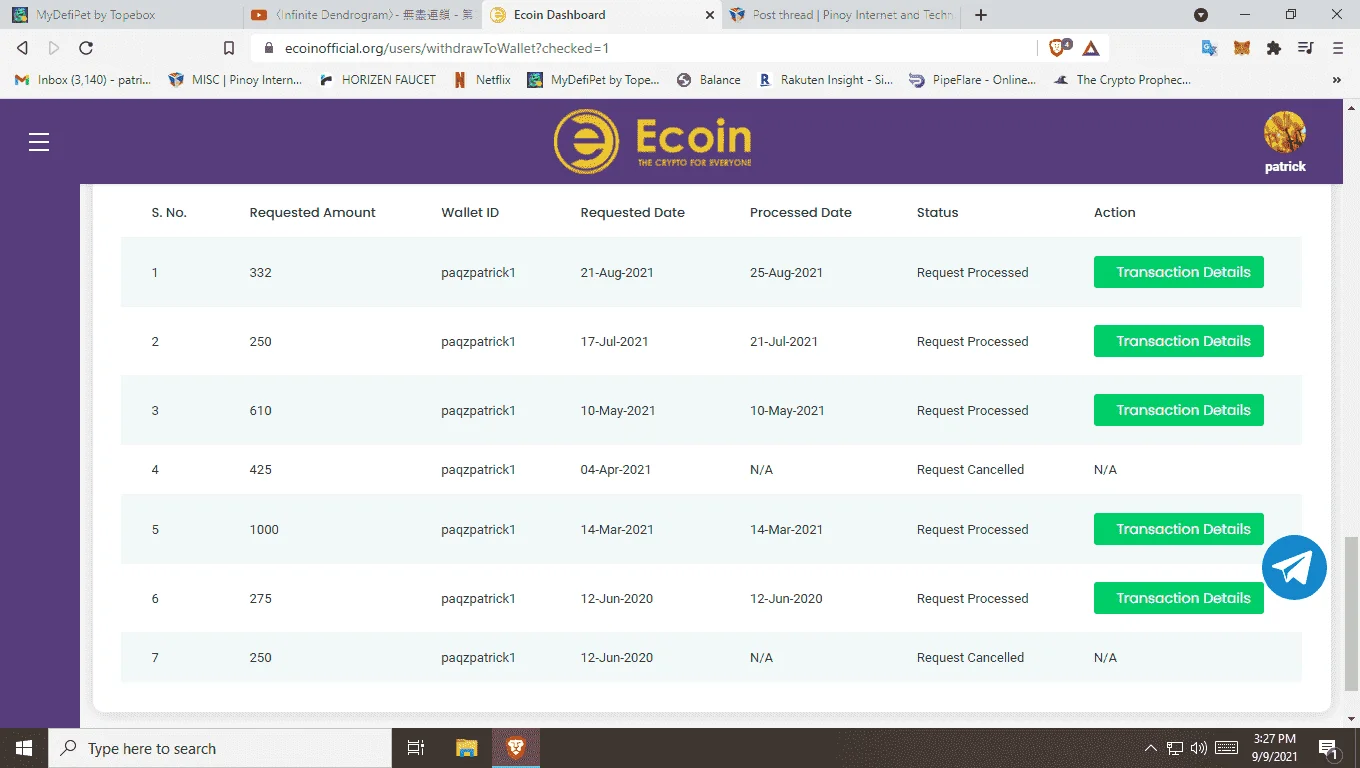The width and height of the screenshot is (1360, 768).
Task: Open the Inbox Gmail bookmark
Action: (x=84, y=80)
